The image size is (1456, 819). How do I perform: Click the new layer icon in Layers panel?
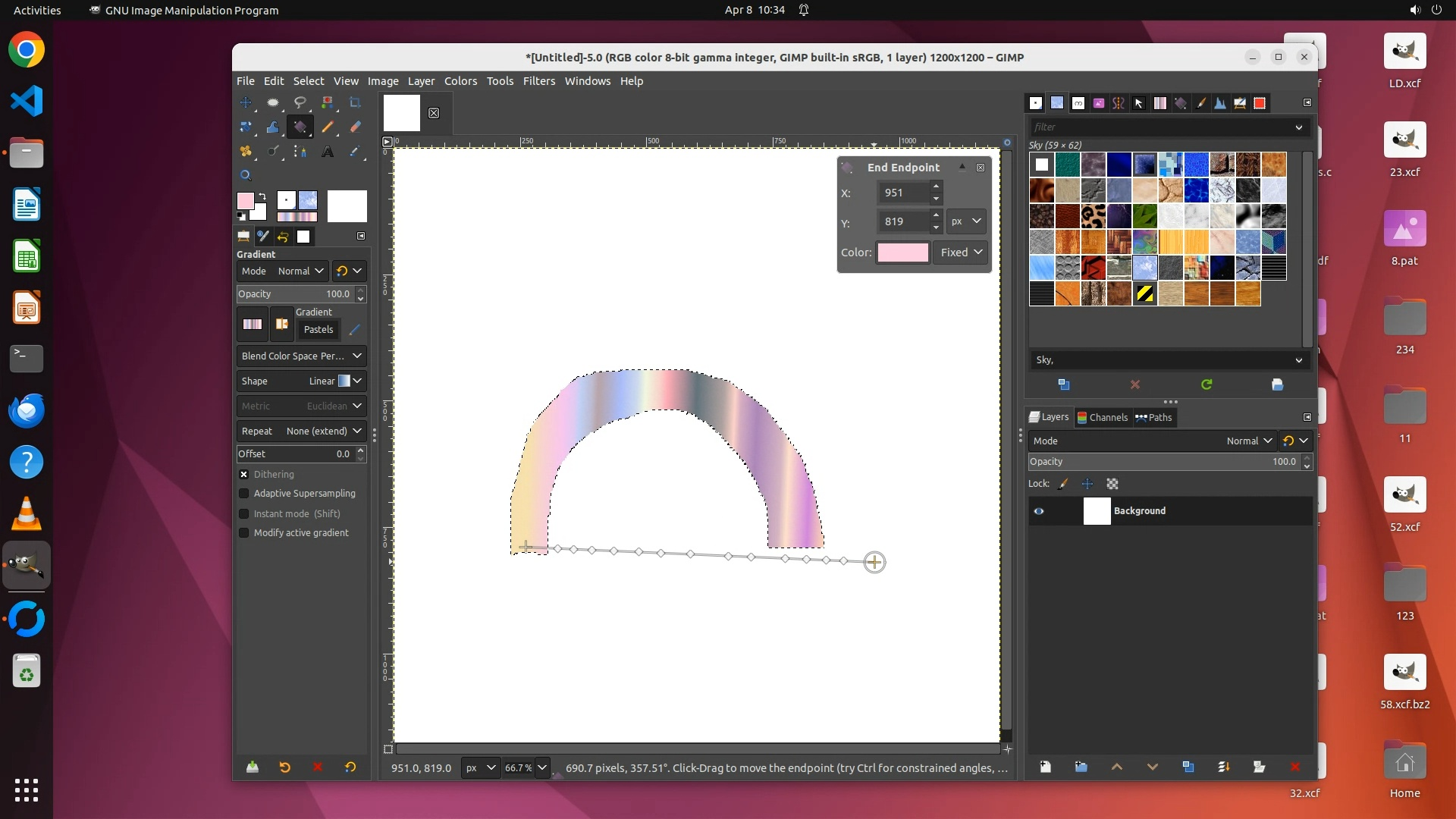pos(1045,767)
